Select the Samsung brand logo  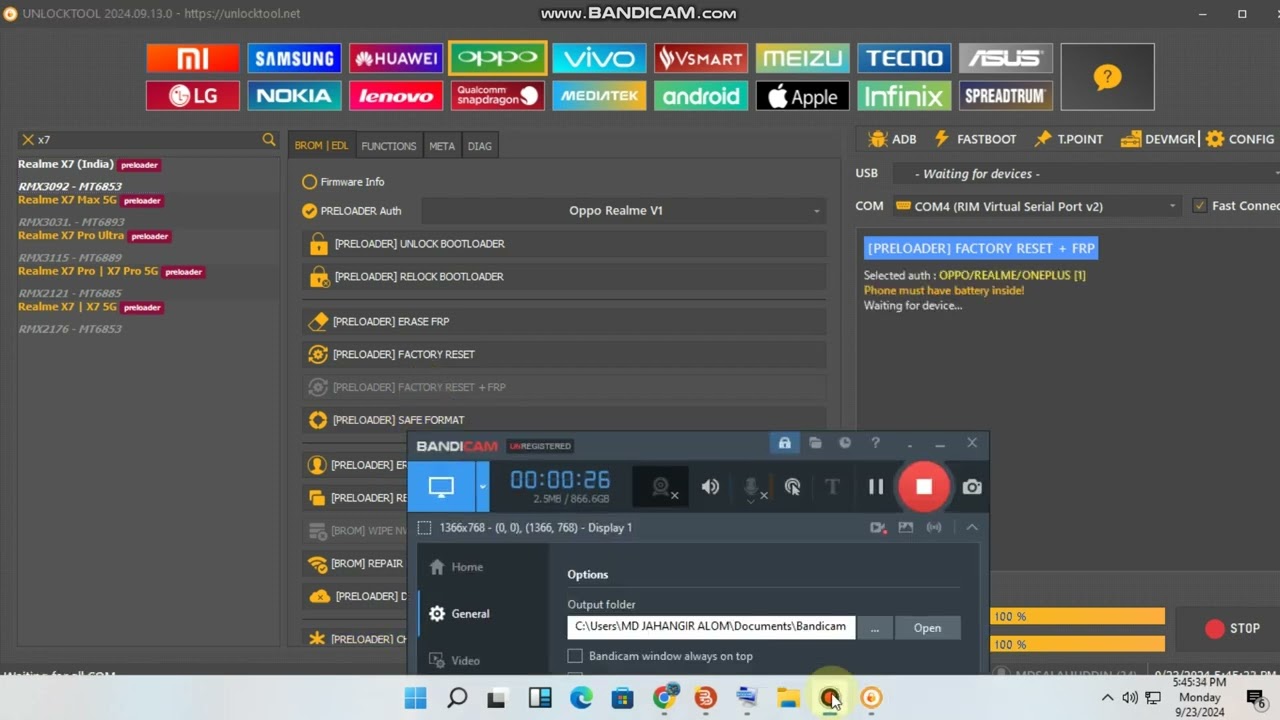pos(294,58)
